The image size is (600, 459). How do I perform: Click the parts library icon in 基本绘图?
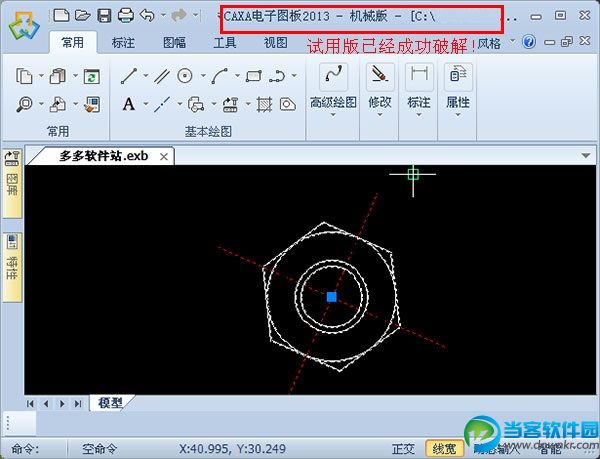pos(231,104)
